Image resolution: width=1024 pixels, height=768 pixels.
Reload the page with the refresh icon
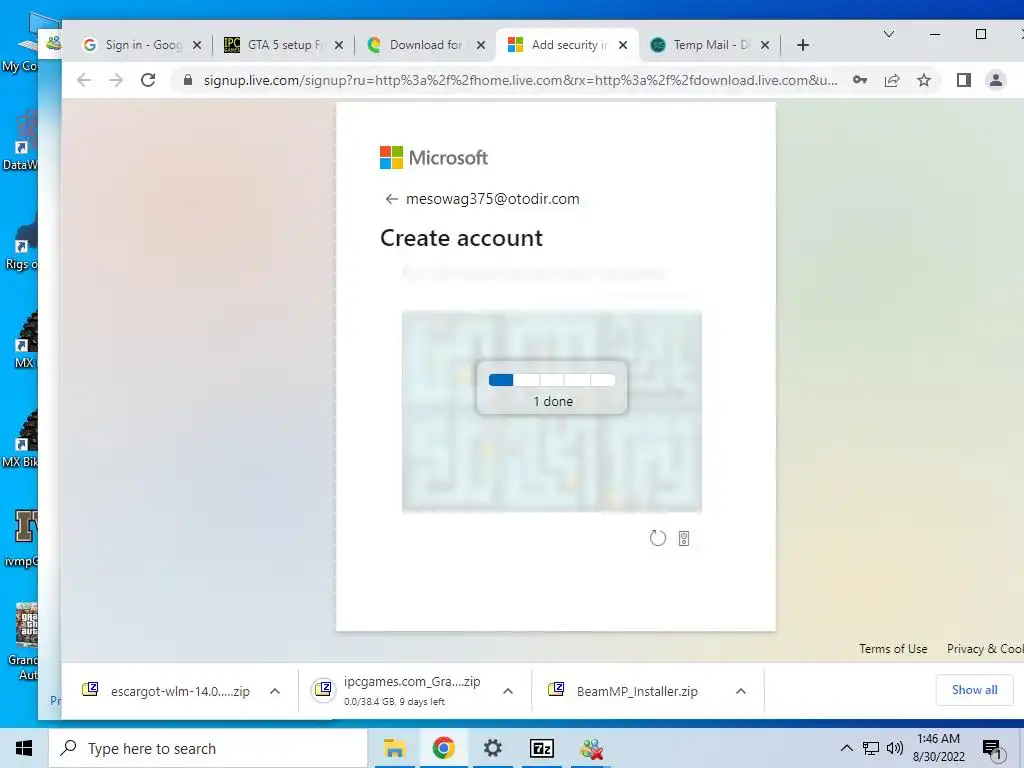(148, 80)
